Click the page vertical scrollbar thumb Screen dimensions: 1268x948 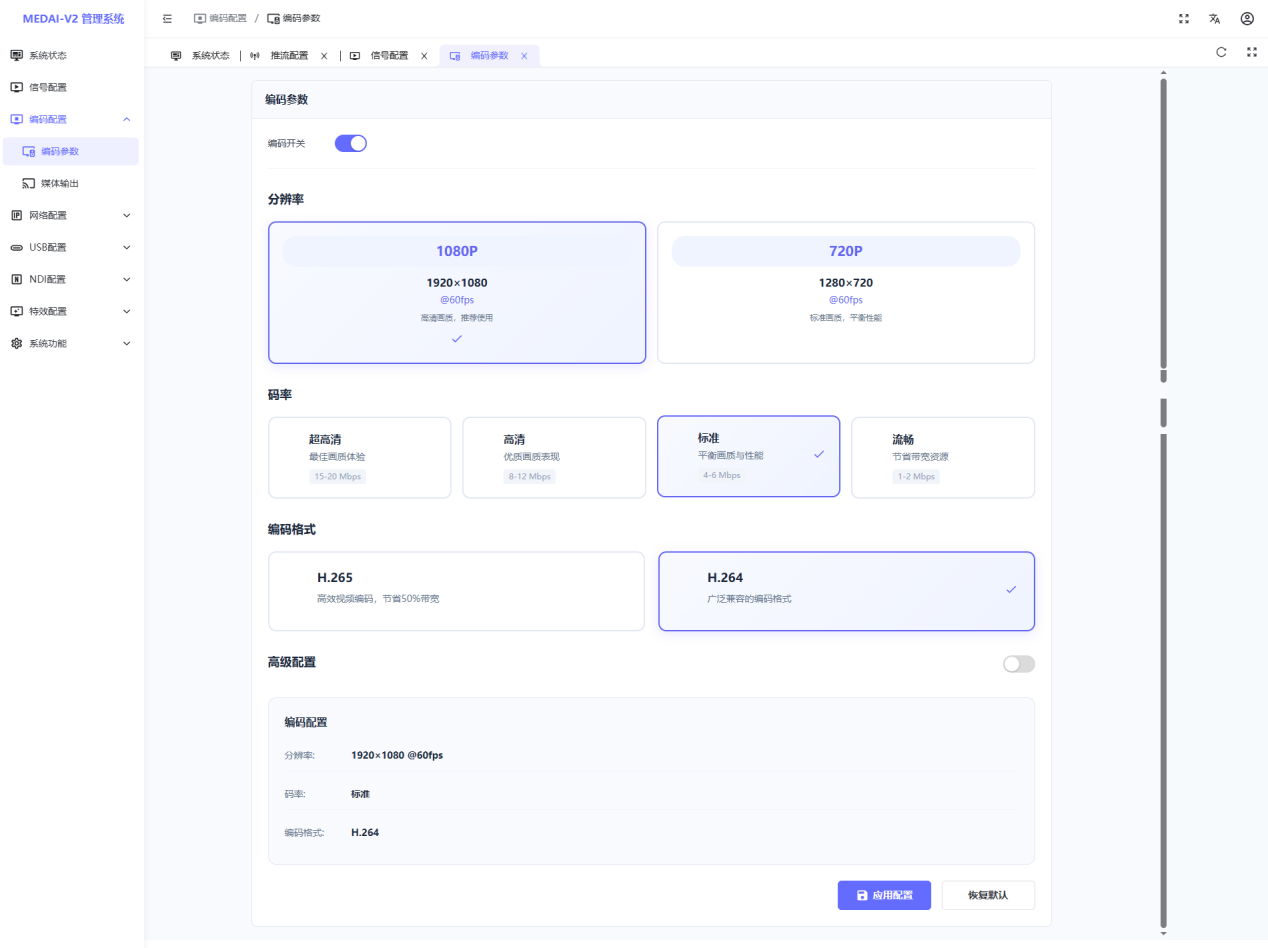pyautogui.click(x=1163, y=225)
